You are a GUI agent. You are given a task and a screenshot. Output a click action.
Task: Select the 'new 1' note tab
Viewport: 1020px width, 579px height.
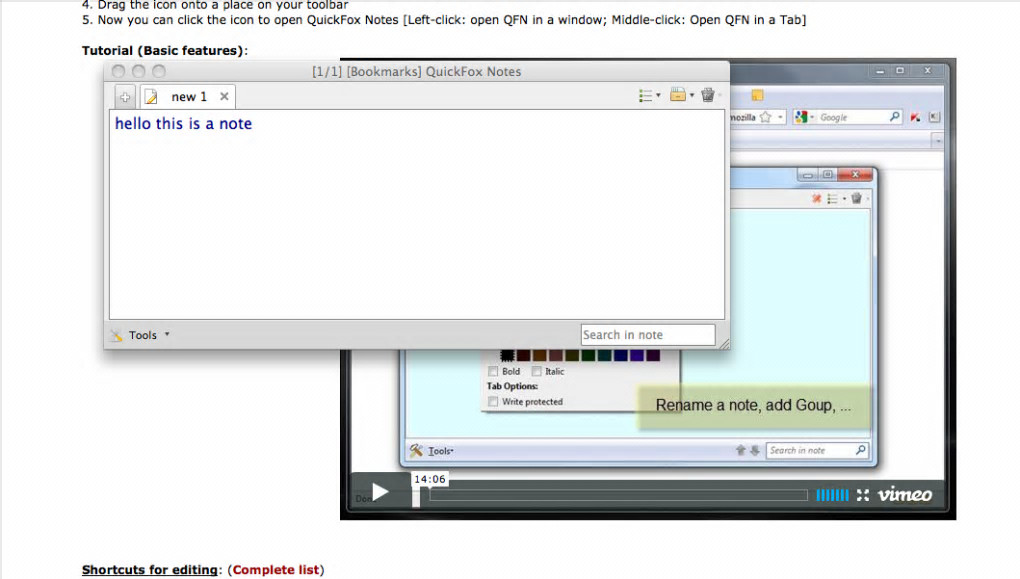188,97
